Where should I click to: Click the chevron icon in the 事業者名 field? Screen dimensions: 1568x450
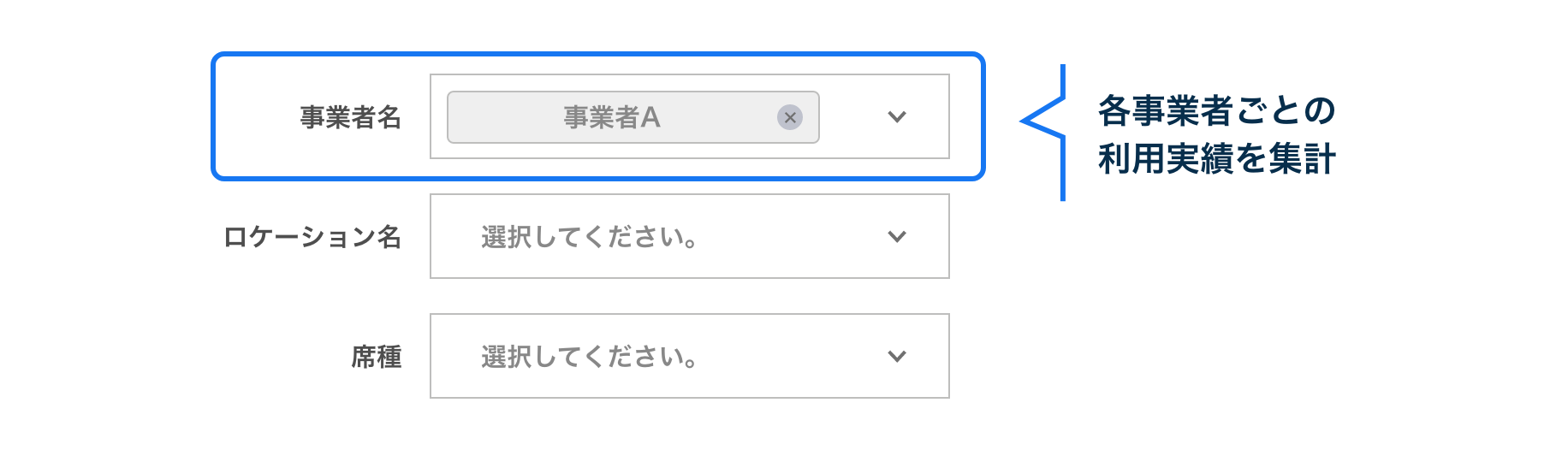(x=896, y=117)
